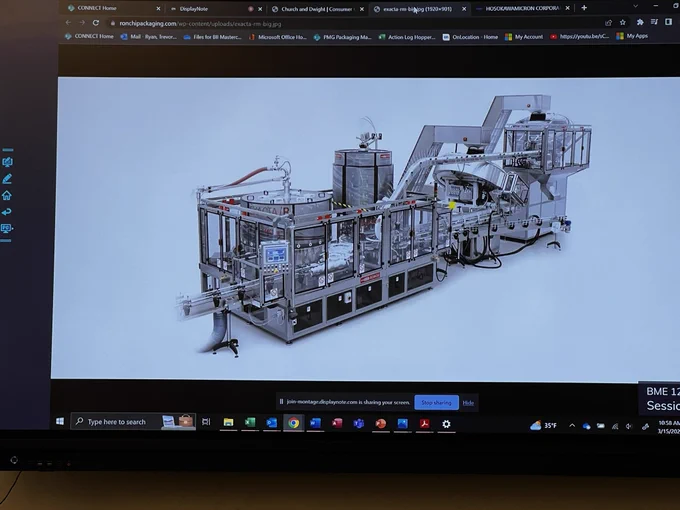Viewport: 680px width, 510px height.
Task: Click the display monitor icon in the sidebar
Action: click(7, 228)
